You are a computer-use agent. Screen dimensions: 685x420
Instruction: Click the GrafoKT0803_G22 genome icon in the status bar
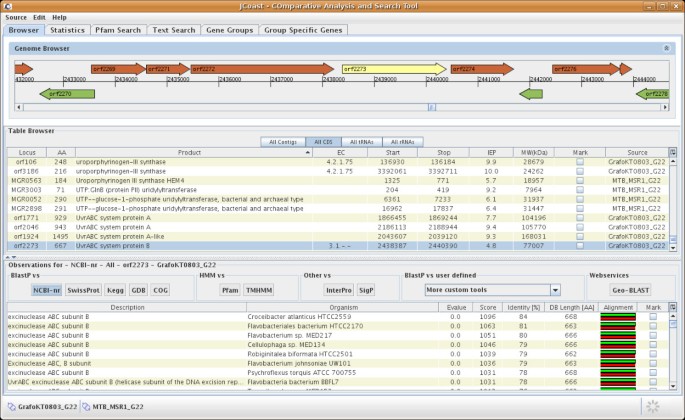12,407
